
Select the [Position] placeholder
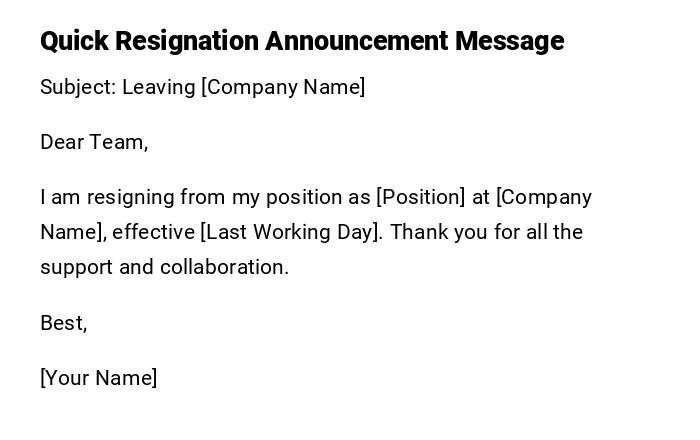pos(420,198)
